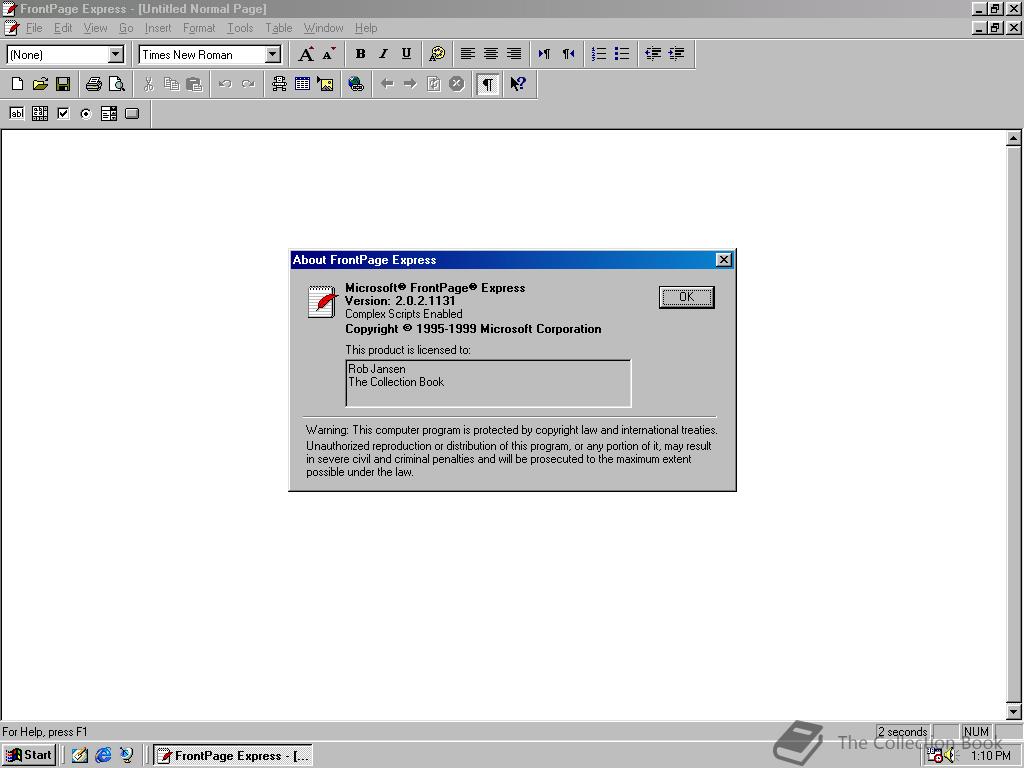
Task: Insert an image
Action: pos(325,84)
